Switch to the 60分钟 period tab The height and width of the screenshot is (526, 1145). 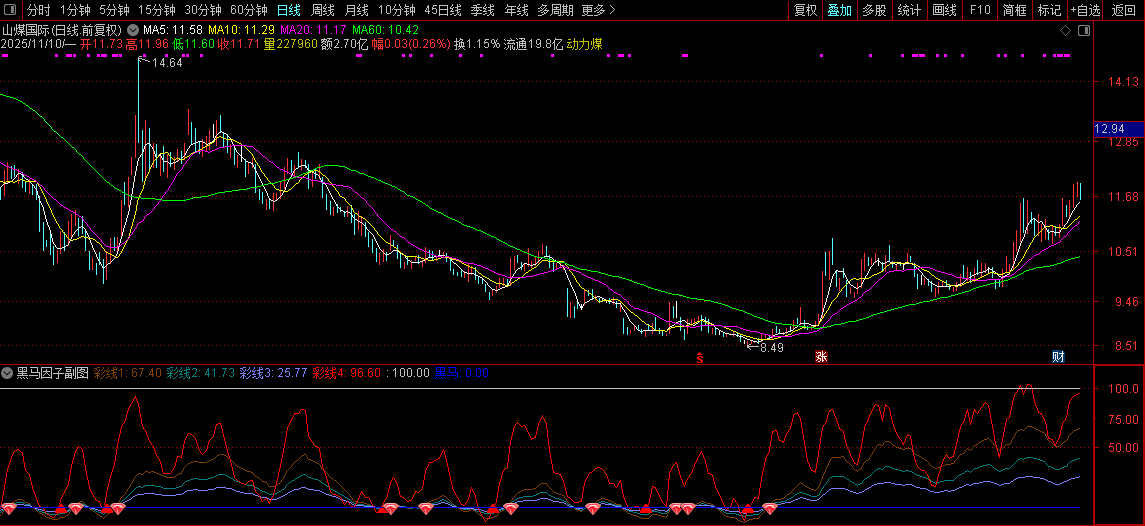[x=248, y=10]
